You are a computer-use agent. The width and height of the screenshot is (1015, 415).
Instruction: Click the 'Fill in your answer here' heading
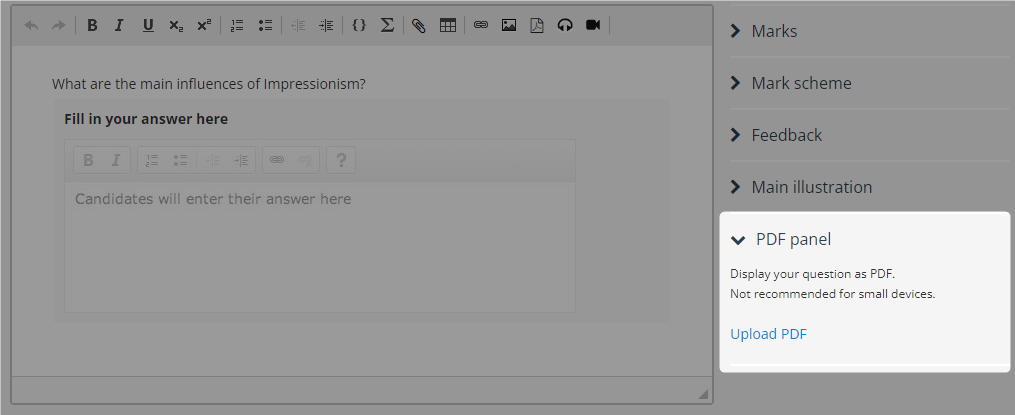coord(146,119)
